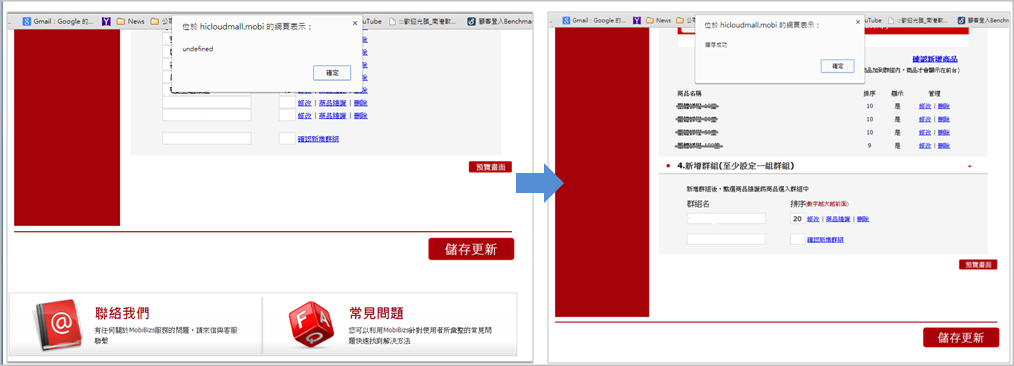Click 修改 link in the order-20 group row

click(814, 219)
